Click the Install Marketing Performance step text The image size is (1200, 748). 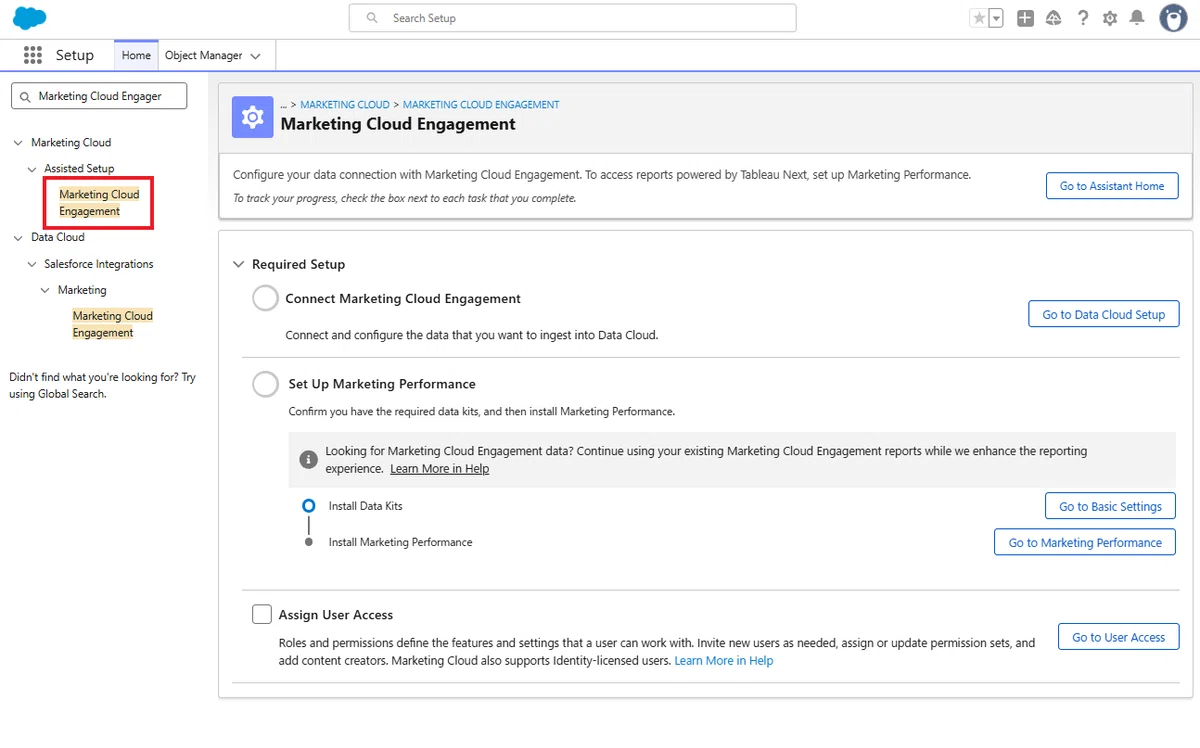(400, 542)
